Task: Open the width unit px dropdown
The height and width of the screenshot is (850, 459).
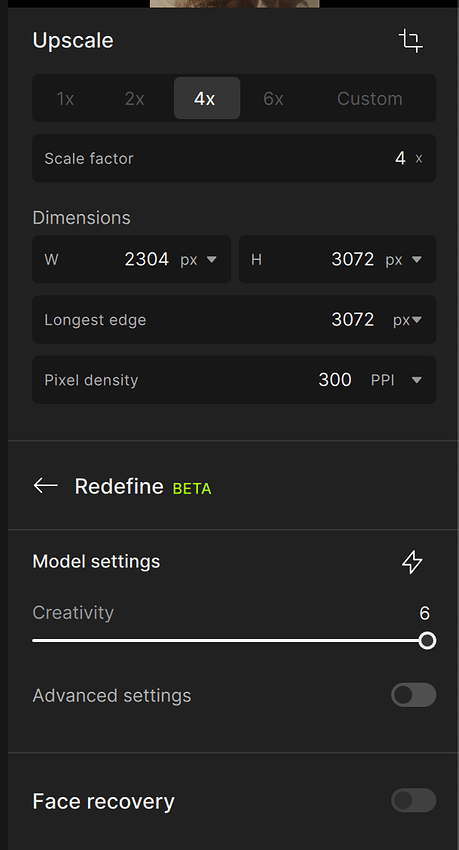Action: [198, 260]
